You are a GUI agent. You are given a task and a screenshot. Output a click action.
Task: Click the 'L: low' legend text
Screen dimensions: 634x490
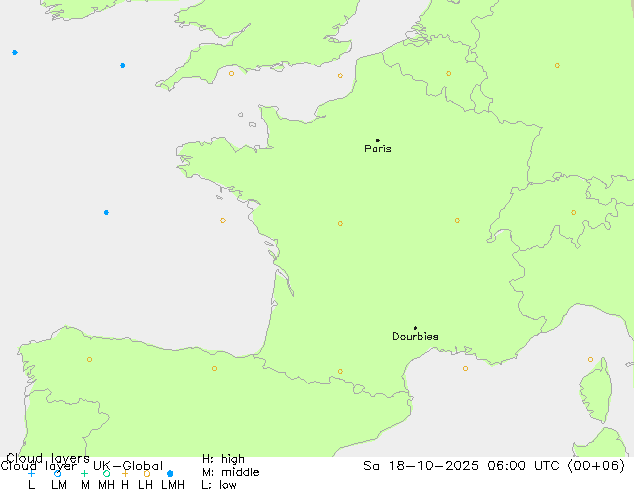pyautogui.click(x=219, y=485)
